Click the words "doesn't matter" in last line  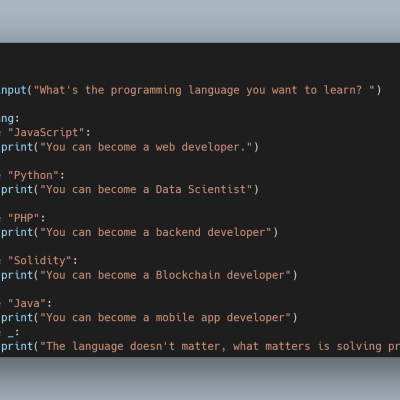[175, 346]
